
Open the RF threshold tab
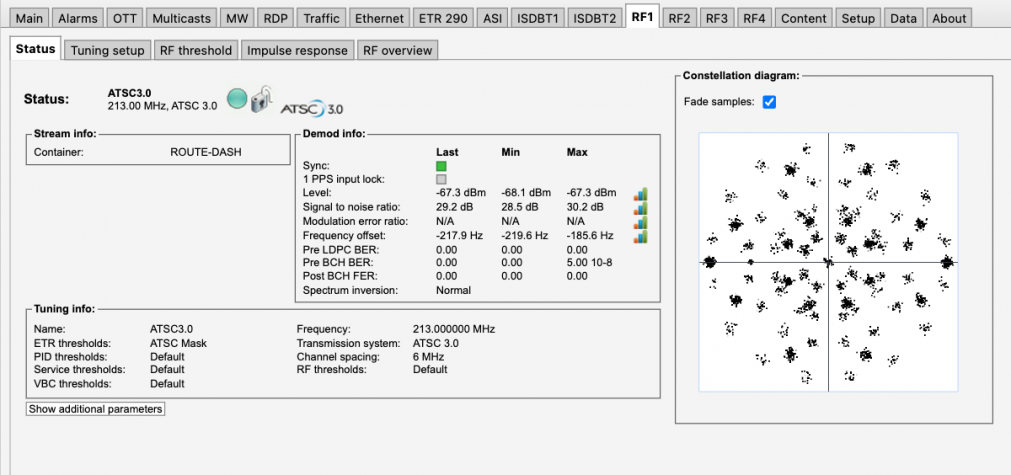point(197,50)
